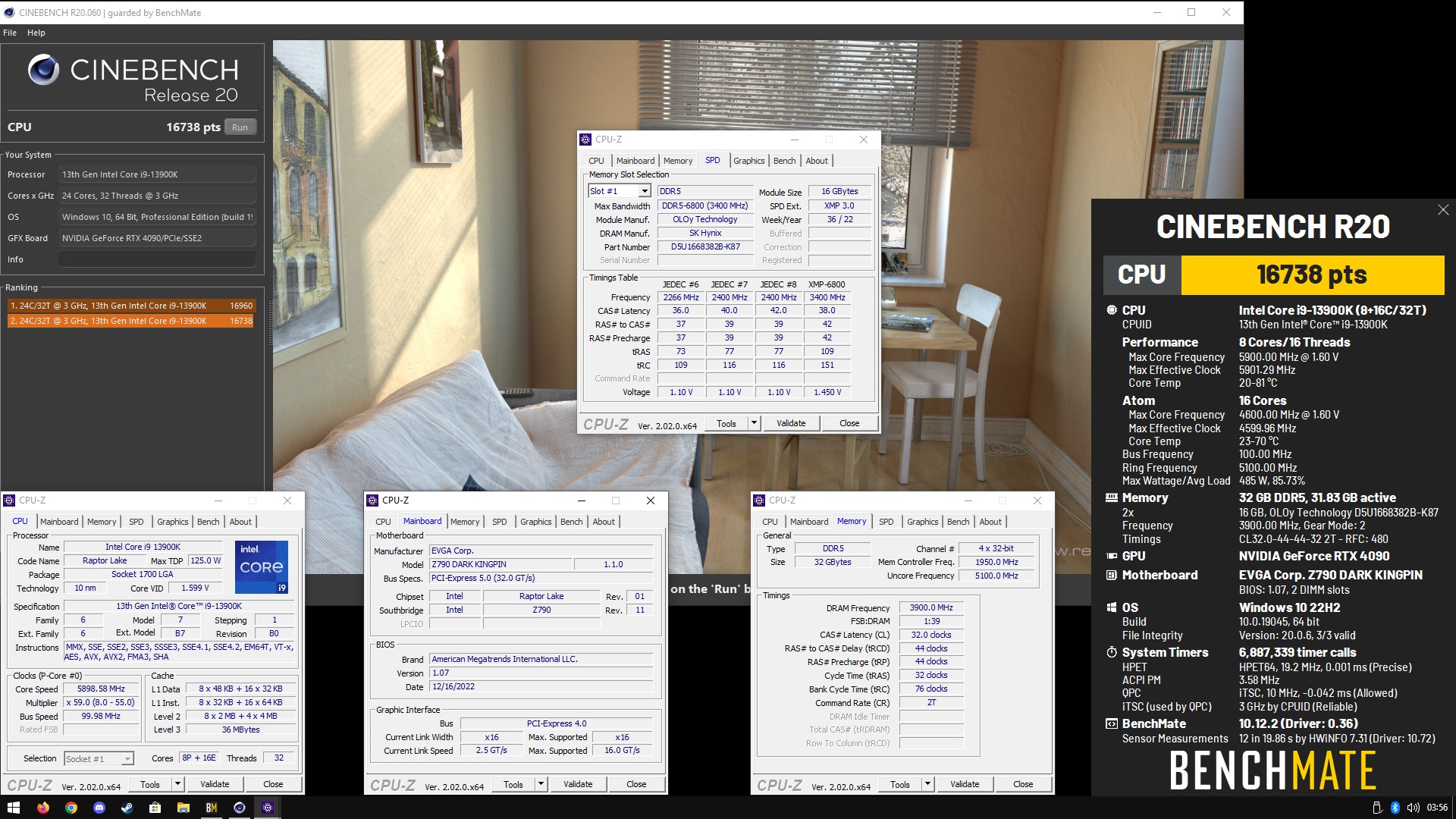Select Graphics tab in CPU-Z CPU window

(172, 522)
